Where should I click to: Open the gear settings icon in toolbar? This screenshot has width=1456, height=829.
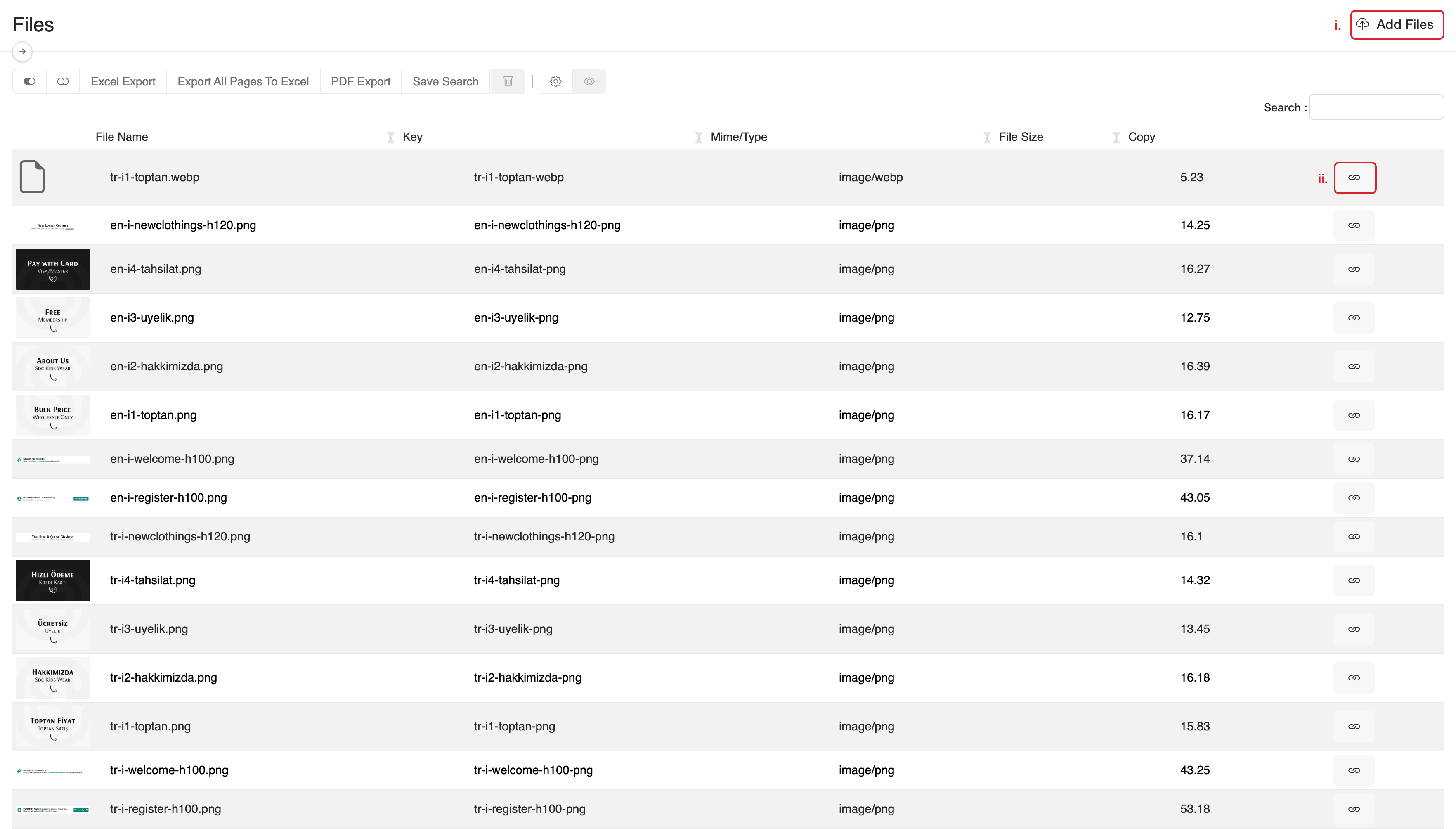(x=555, y=81)
